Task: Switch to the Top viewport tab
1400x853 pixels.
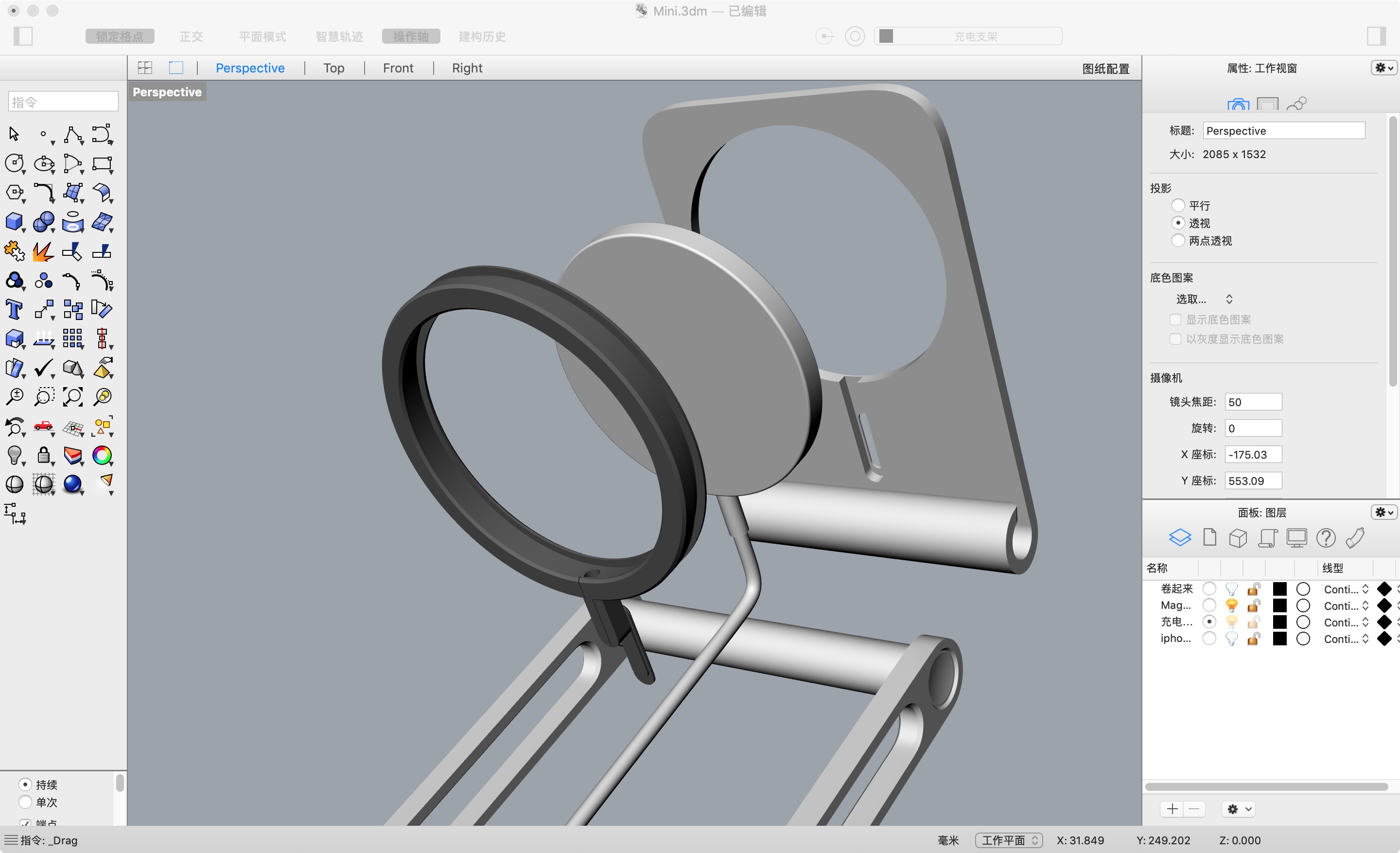Action: [x=333, y=68]
